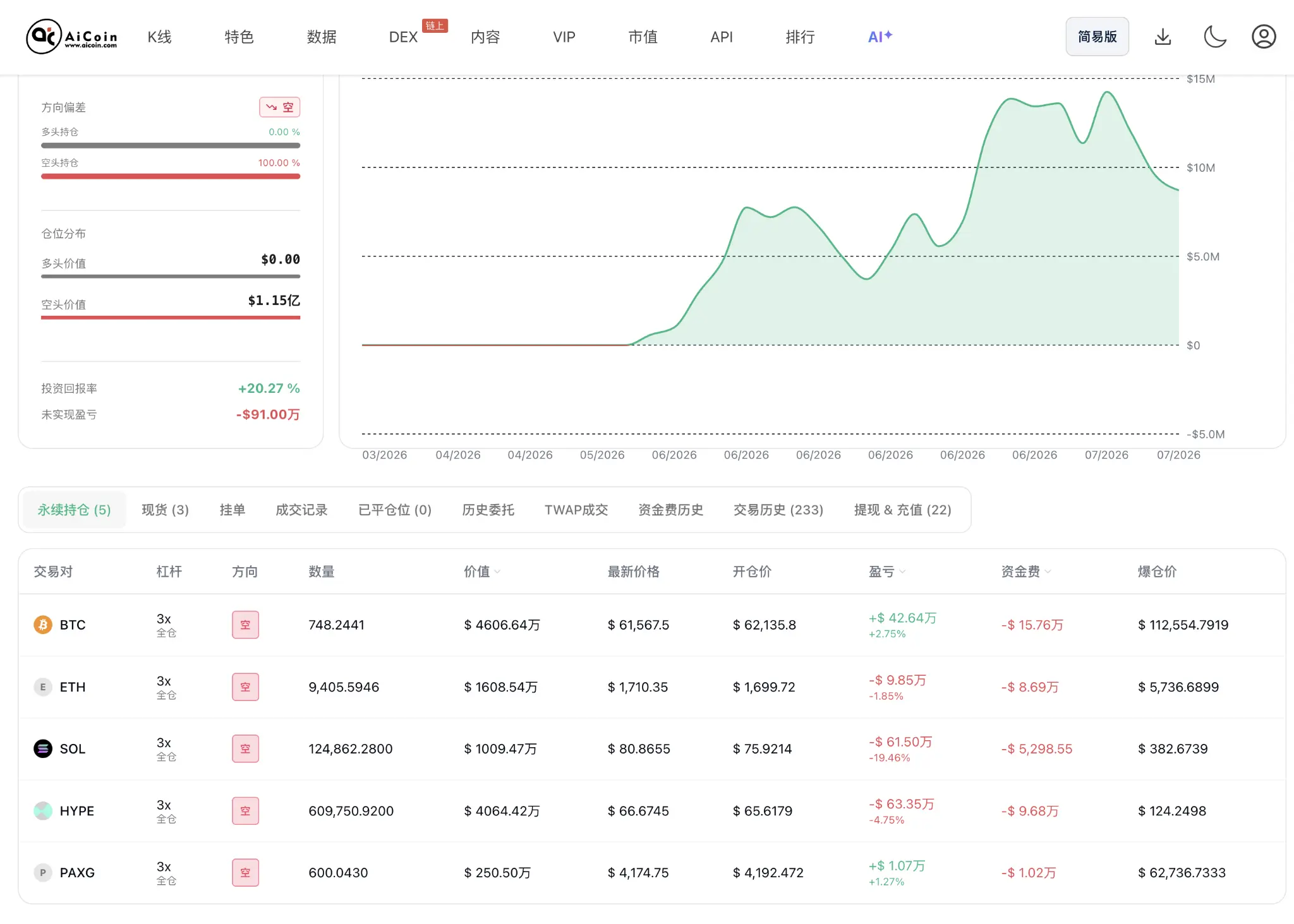This screenshot has height=924, width=1294.
Task: Click SOL loss value -$ 61.50万
Action: click(x=900, y=741)
